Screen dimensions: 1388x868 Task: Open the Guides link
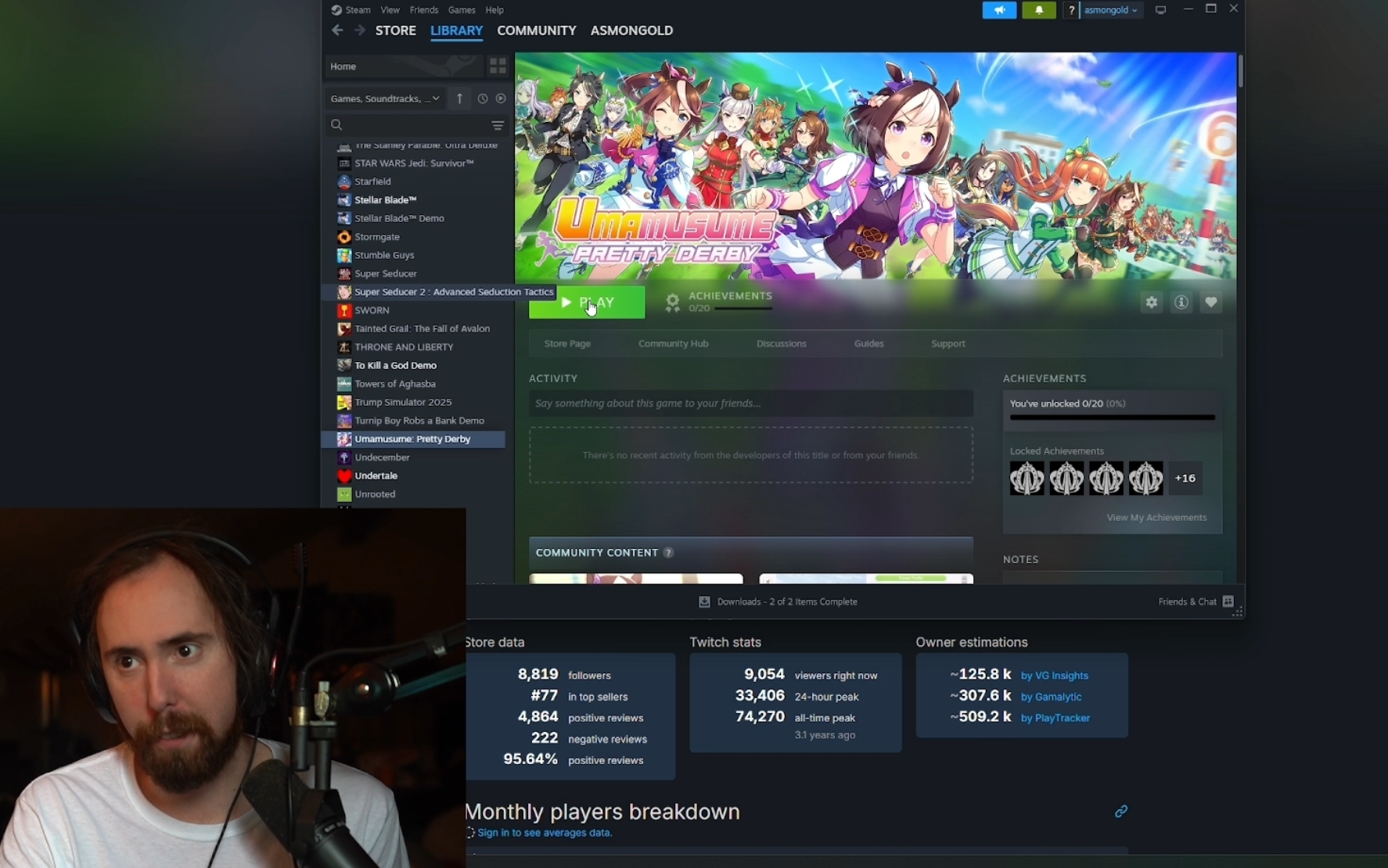[868, 344]
